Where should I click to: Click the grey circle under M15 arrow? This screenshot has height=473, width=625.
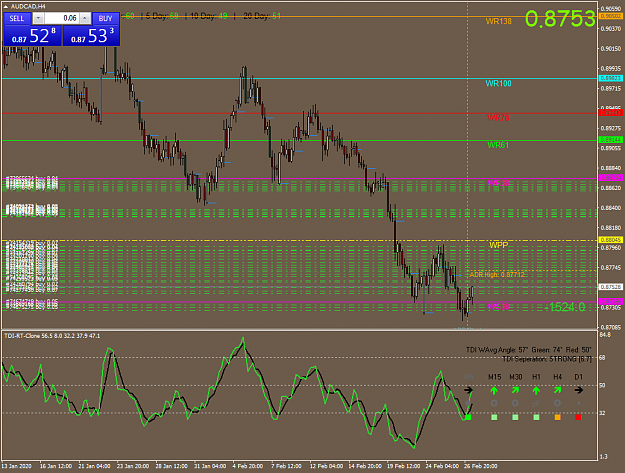[494, 403]
